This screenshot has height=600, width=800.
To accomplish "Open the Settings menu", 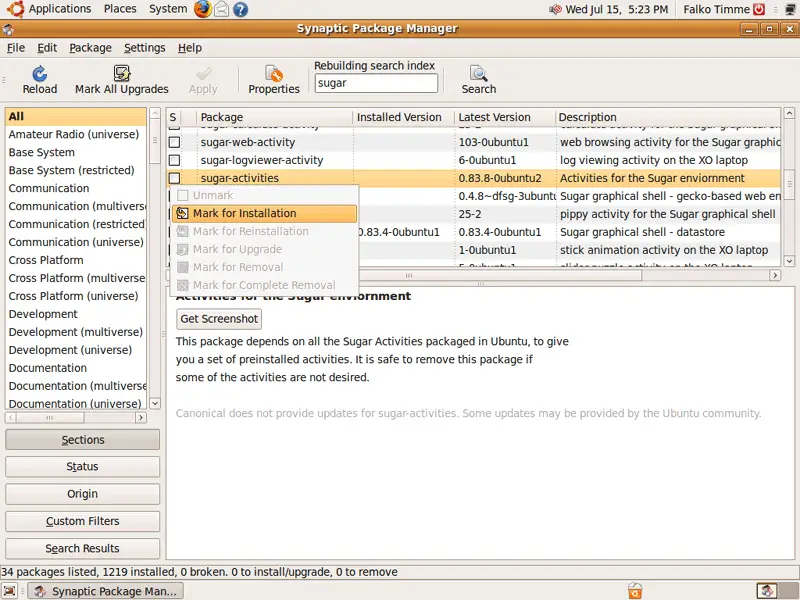I will (144, 48).
